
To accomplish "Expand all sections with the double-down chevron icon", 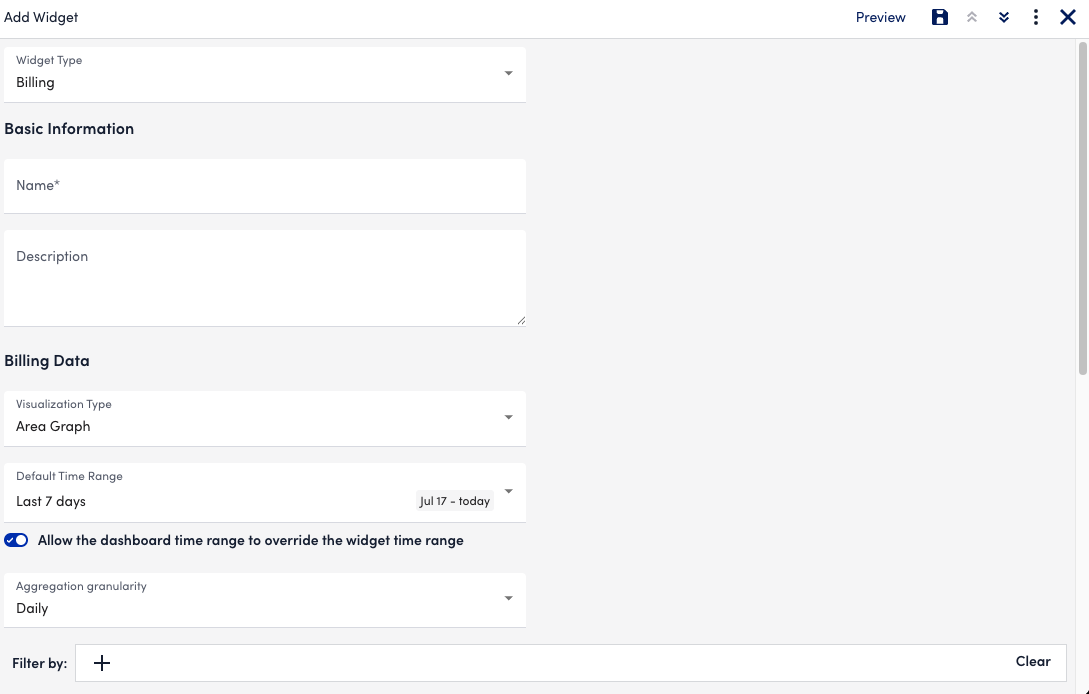I will click(1003, 17).
